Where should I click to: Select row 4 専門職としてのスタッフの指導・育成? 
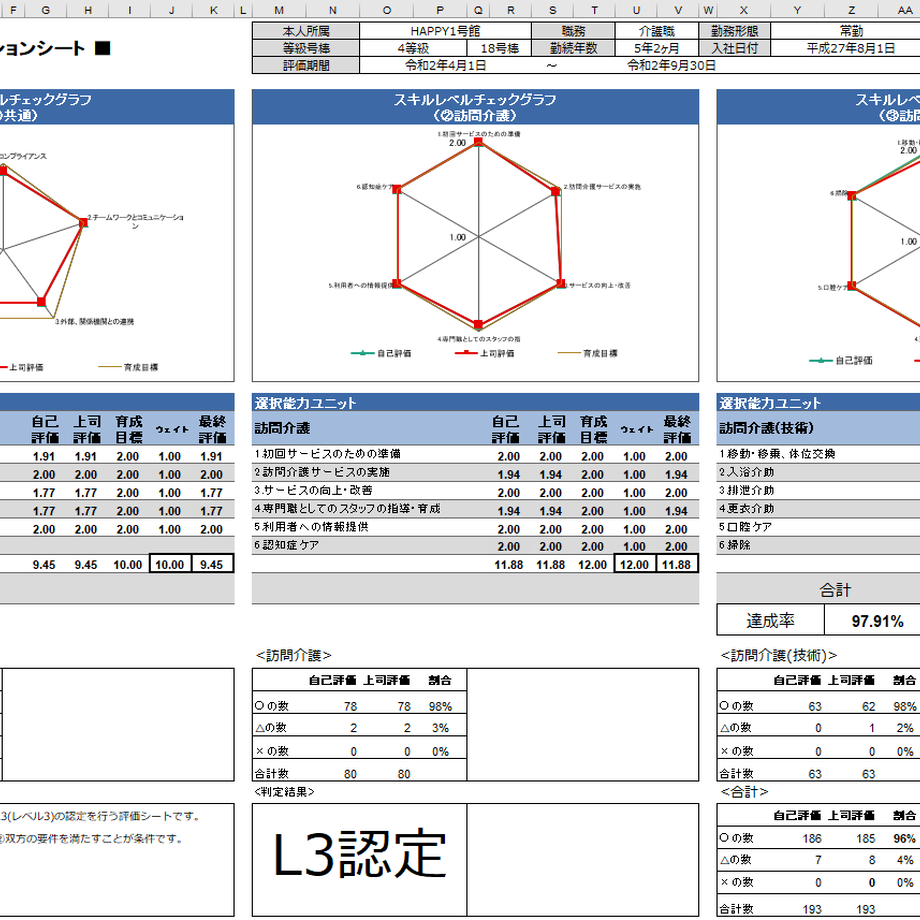(475, 509)
